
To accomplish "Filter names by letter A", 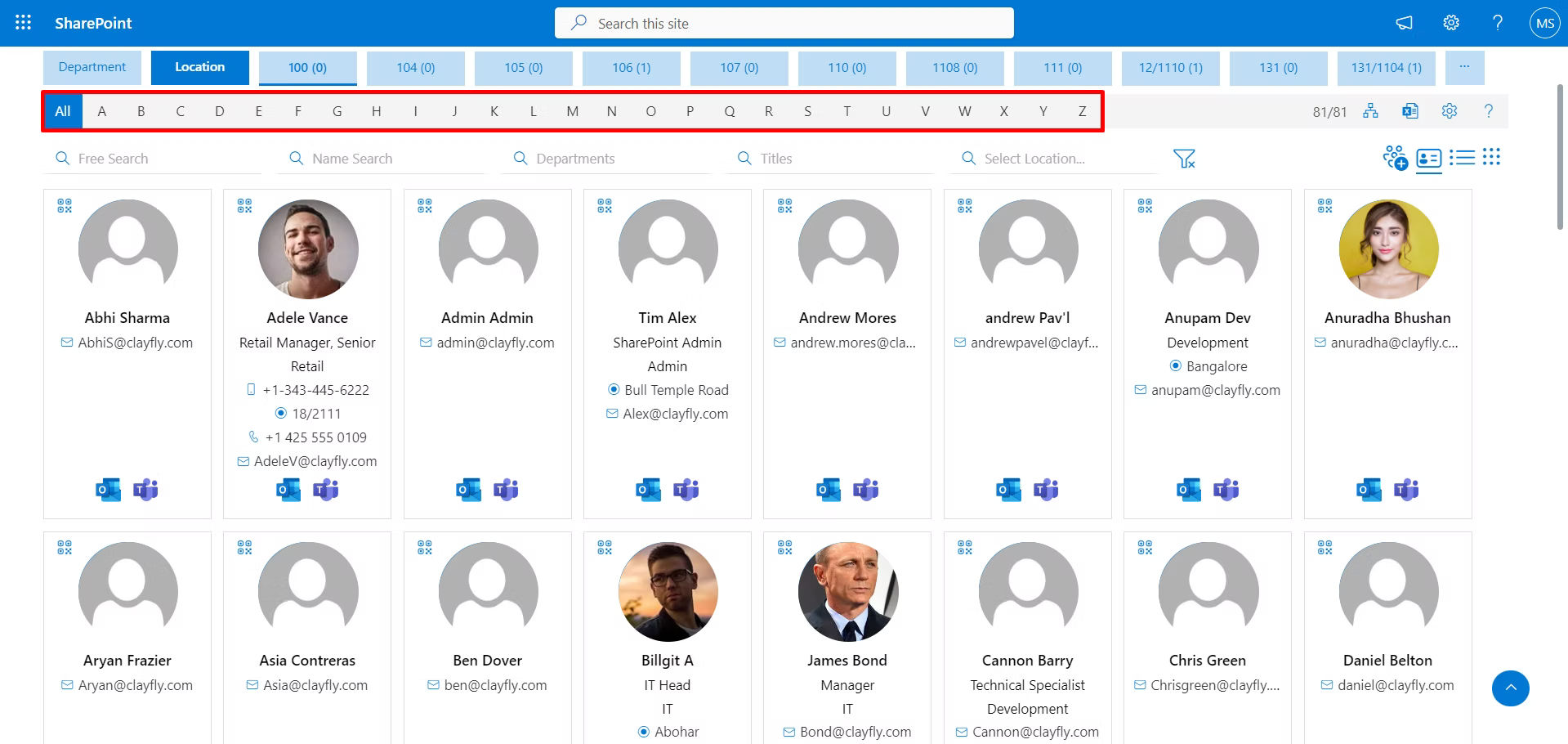I will coord(102,111).
